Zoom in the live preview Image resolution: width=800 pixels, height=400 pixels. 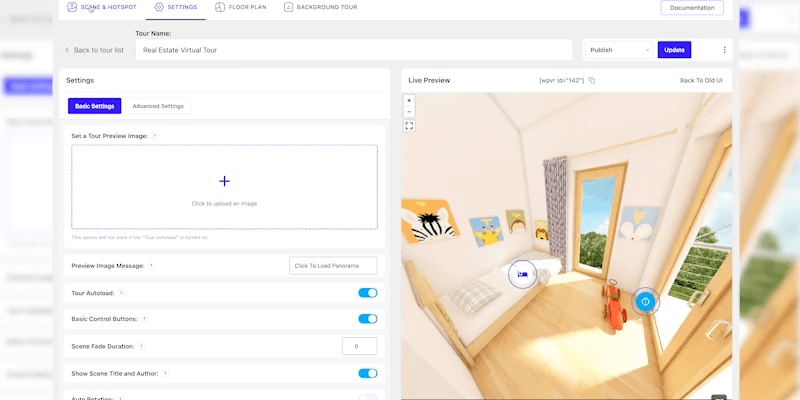(x=409, y=101)
